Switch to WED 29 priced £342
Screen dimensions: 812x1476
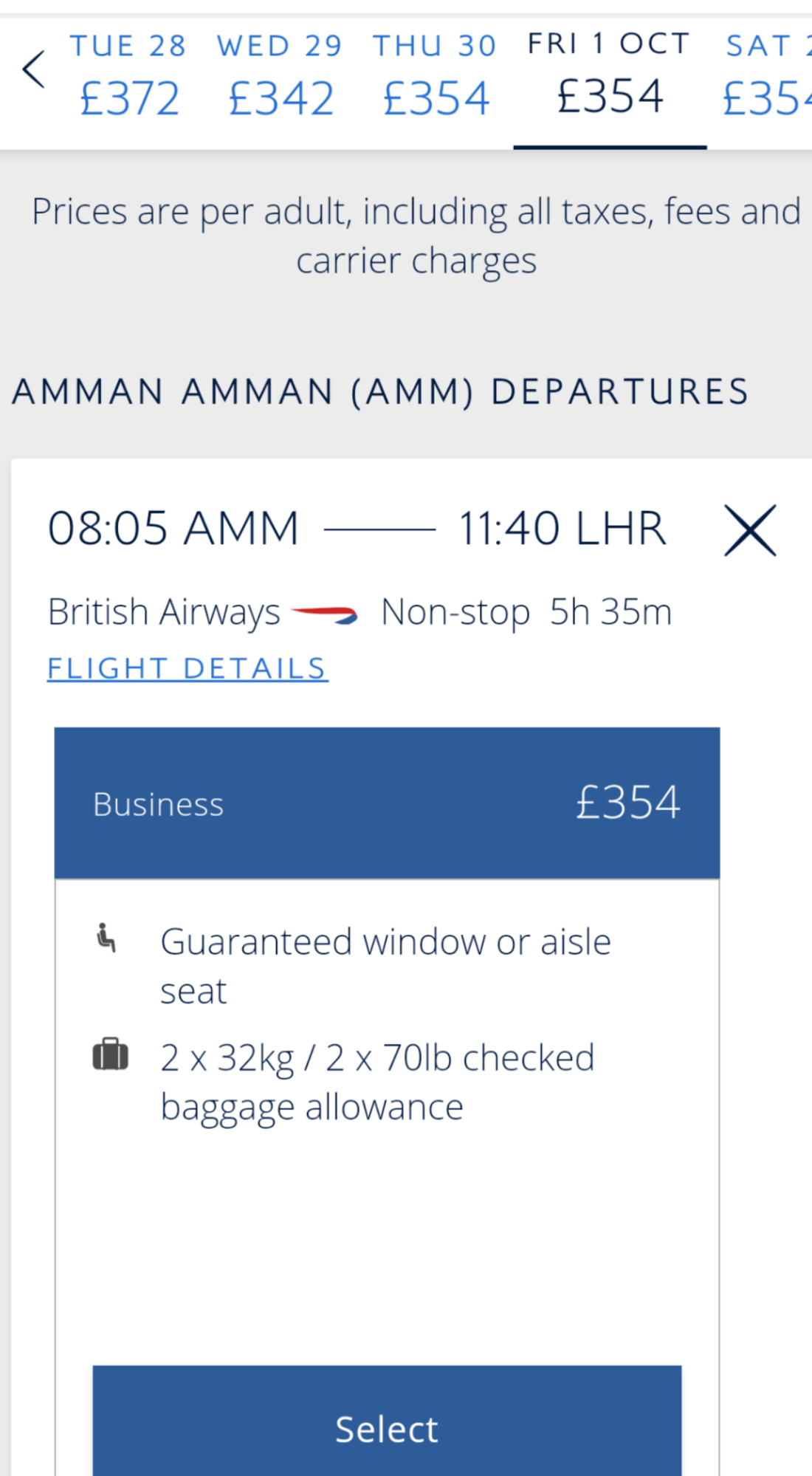tap(281, 76)
